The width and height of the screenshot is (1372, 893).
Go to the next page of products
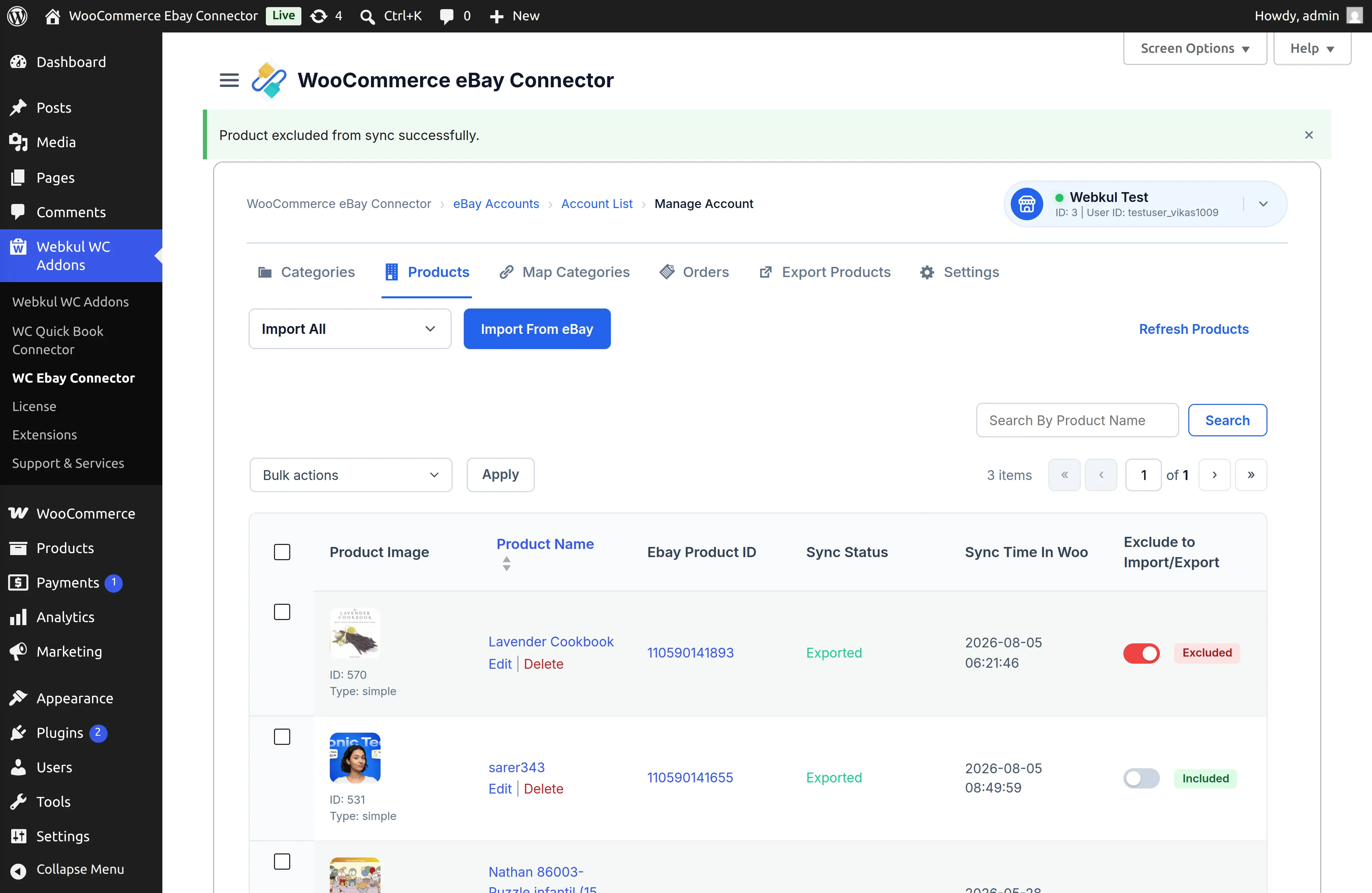[x=1214, y=475]
